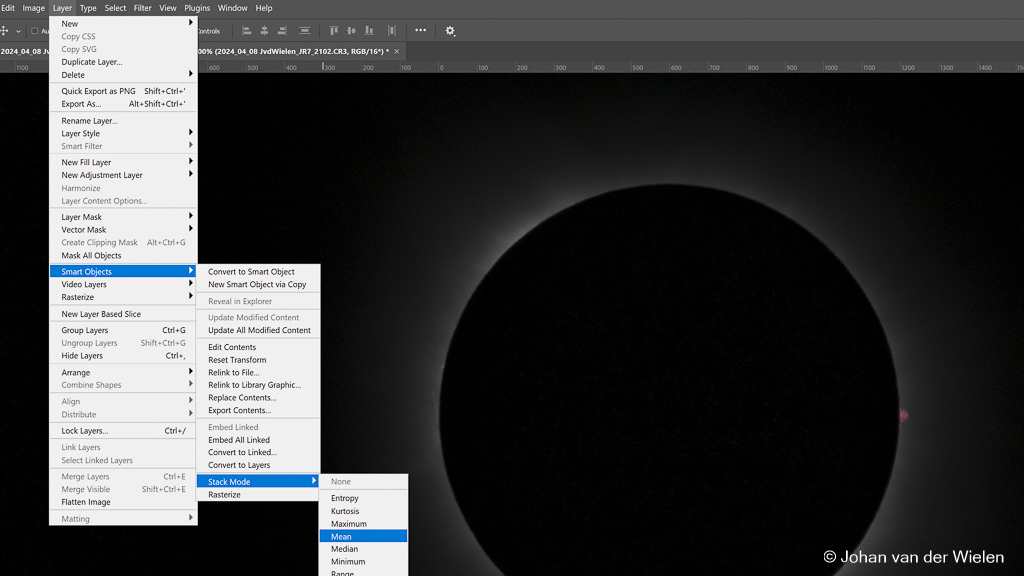This screenshot has width=1024, height=576.
Task: Choose Quick Export as PNG
Action: pyautogui.click(x=123, y=91)
